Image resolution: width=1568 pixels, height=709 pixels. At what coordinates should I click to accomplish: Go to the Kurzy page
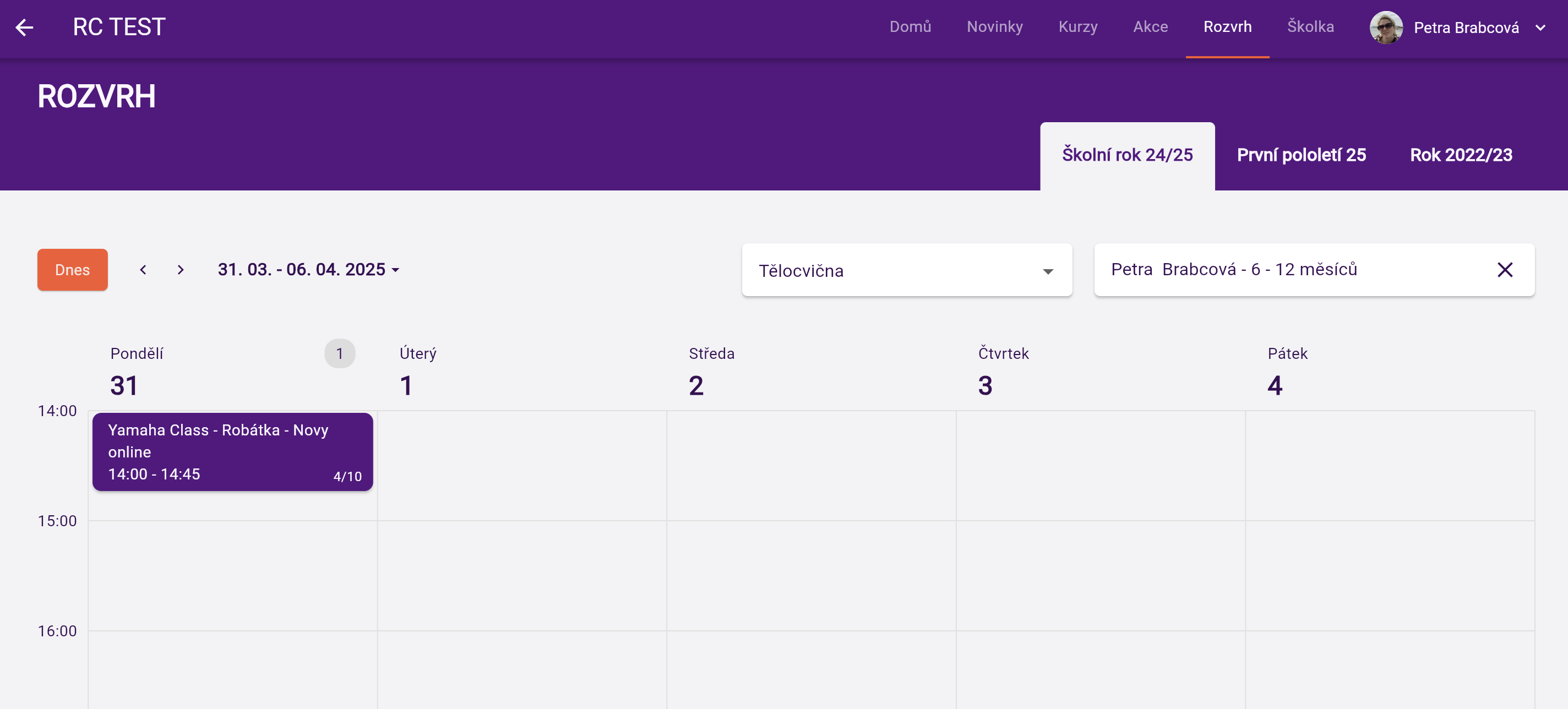1077,27
